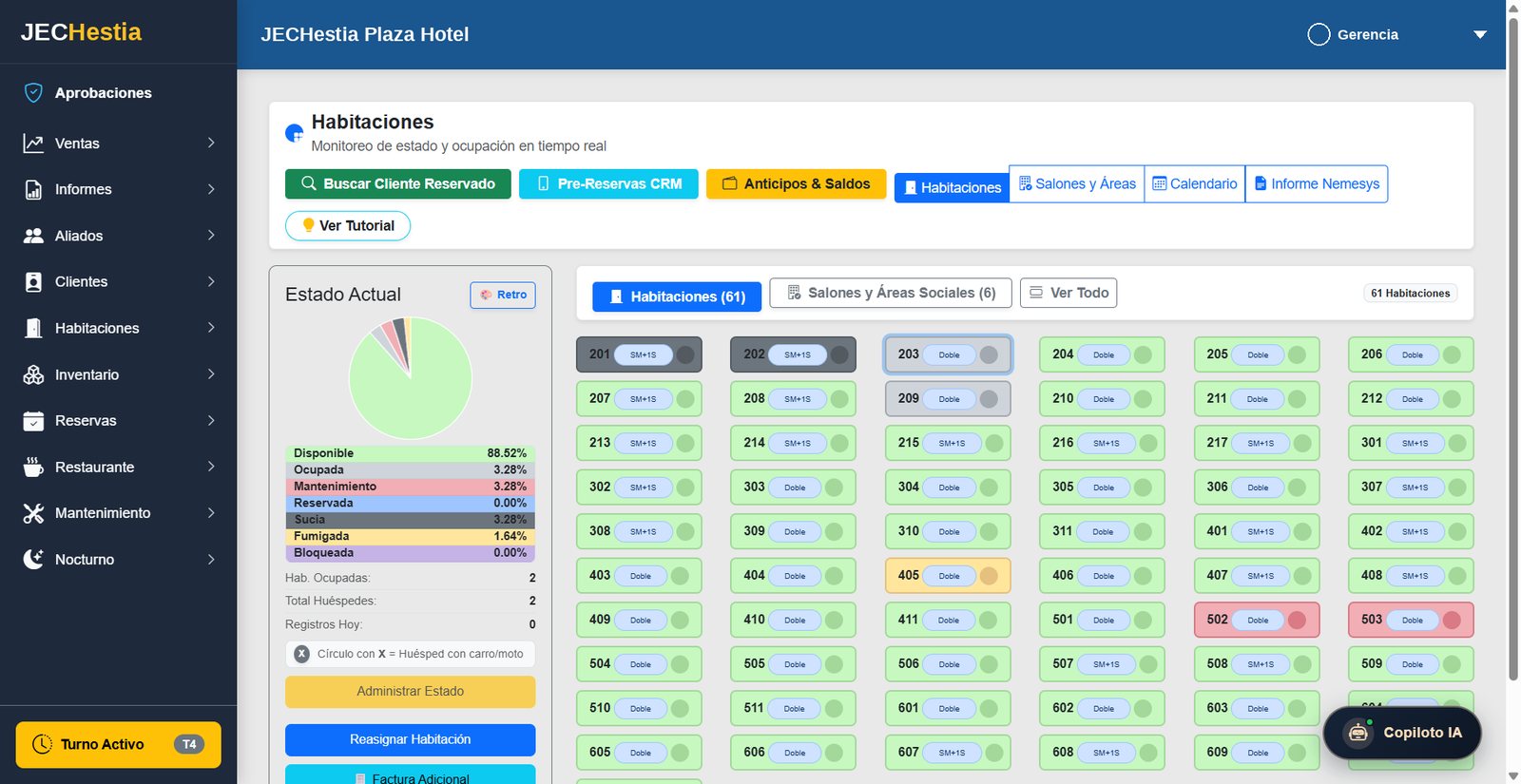Viewport: 1521px width, 784px height.
Task: Click the lightbulb icon on Ver Tutorial
Action: [308, 225]
